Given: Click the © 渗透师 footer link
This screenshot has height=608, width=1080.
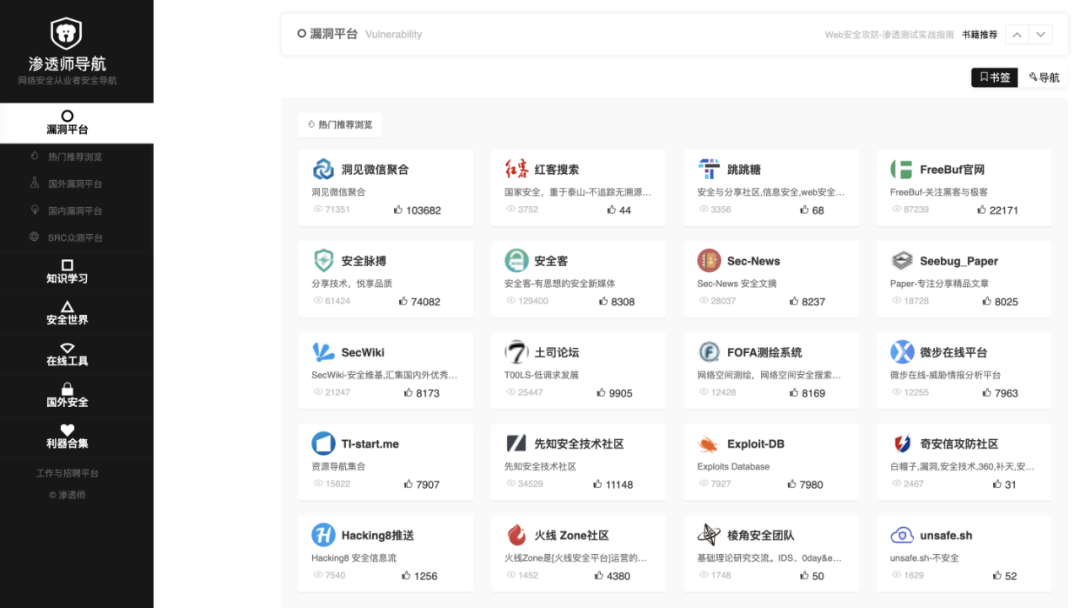Looking at the screenshot, I should coord(68,494).
